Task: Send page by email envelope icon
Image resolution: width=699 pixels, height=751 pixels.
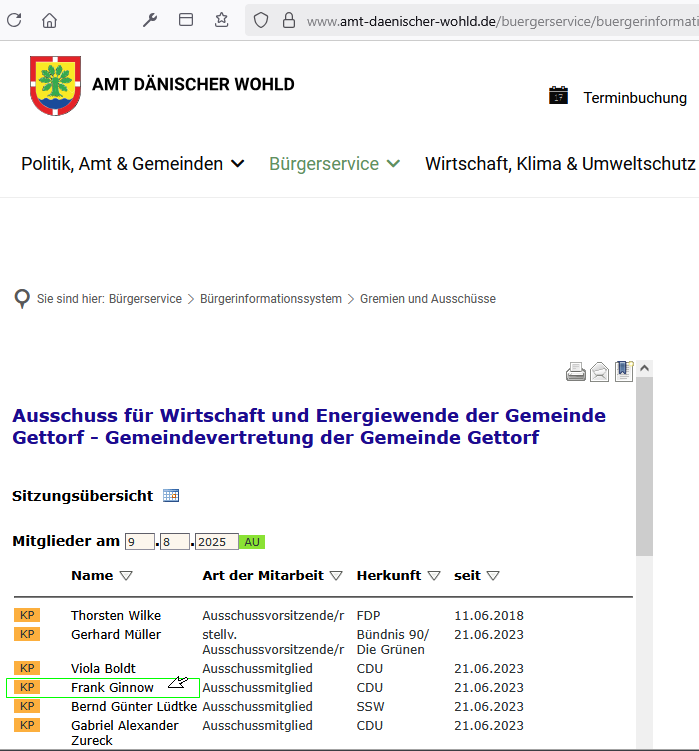Action: click(600, 373)
